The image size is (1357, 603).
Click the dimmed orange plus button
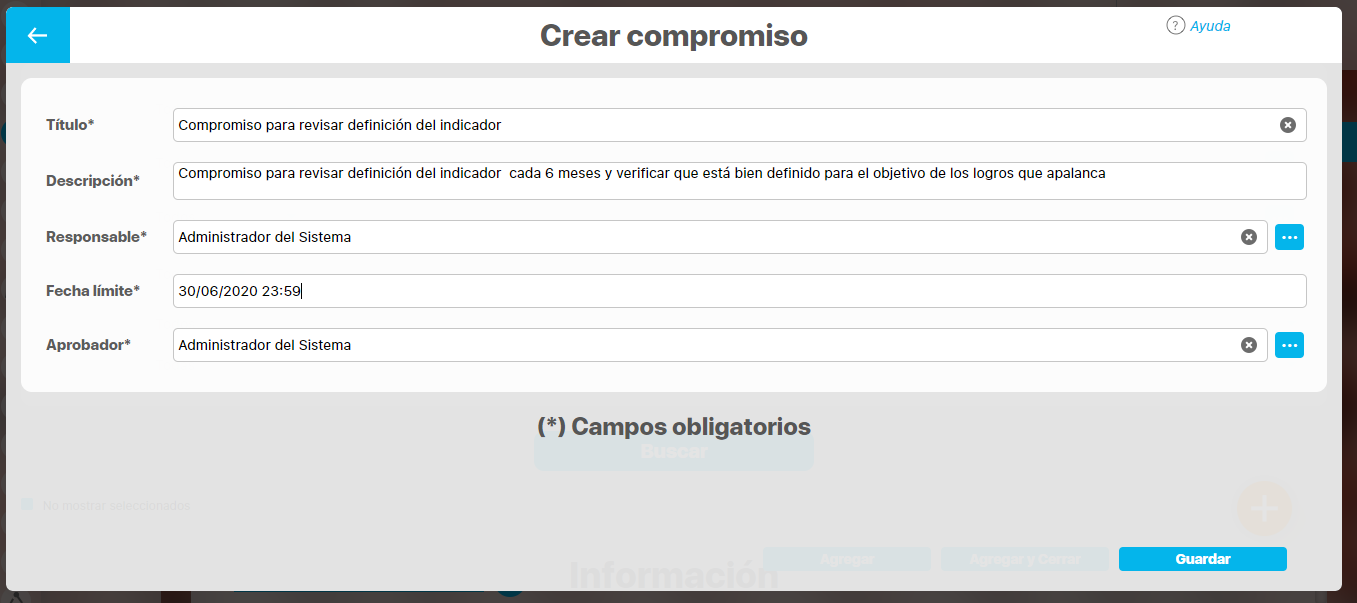click(x=1264, y=508)
